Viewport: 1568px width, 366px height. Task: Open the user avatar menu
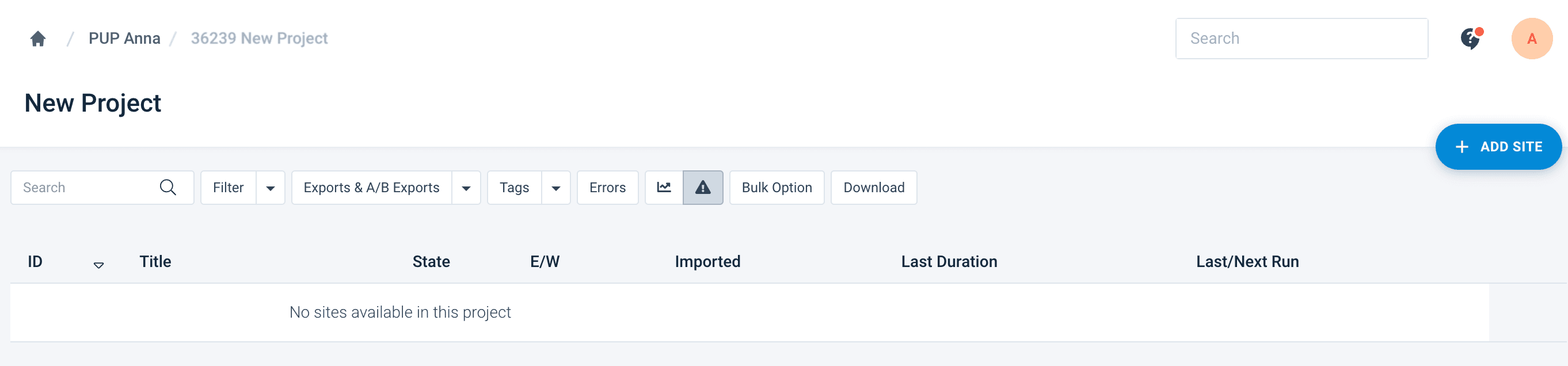[x=1531, y=39]
